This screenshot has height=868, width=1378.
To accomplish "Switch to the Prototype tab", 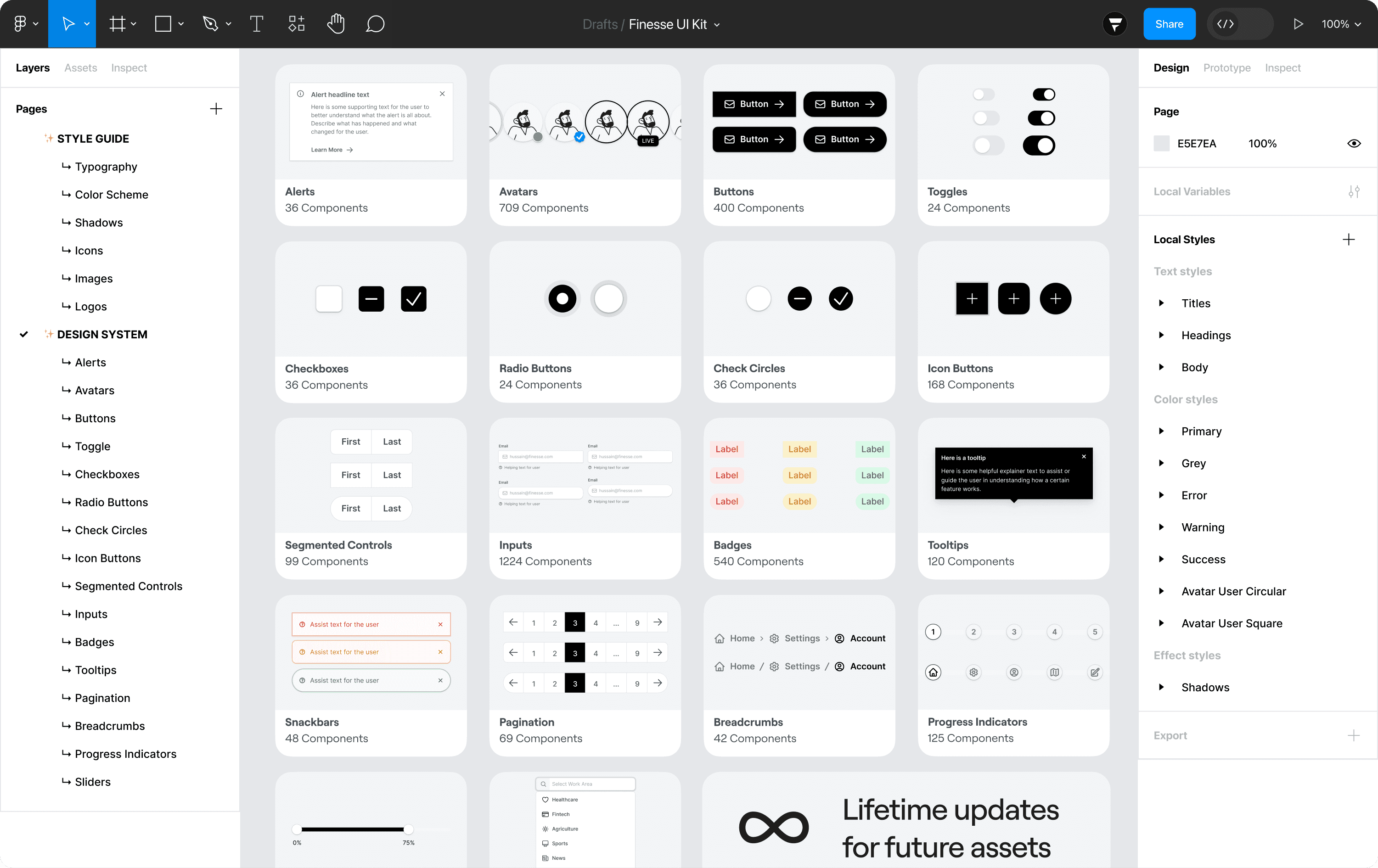I will (1226, 67).
